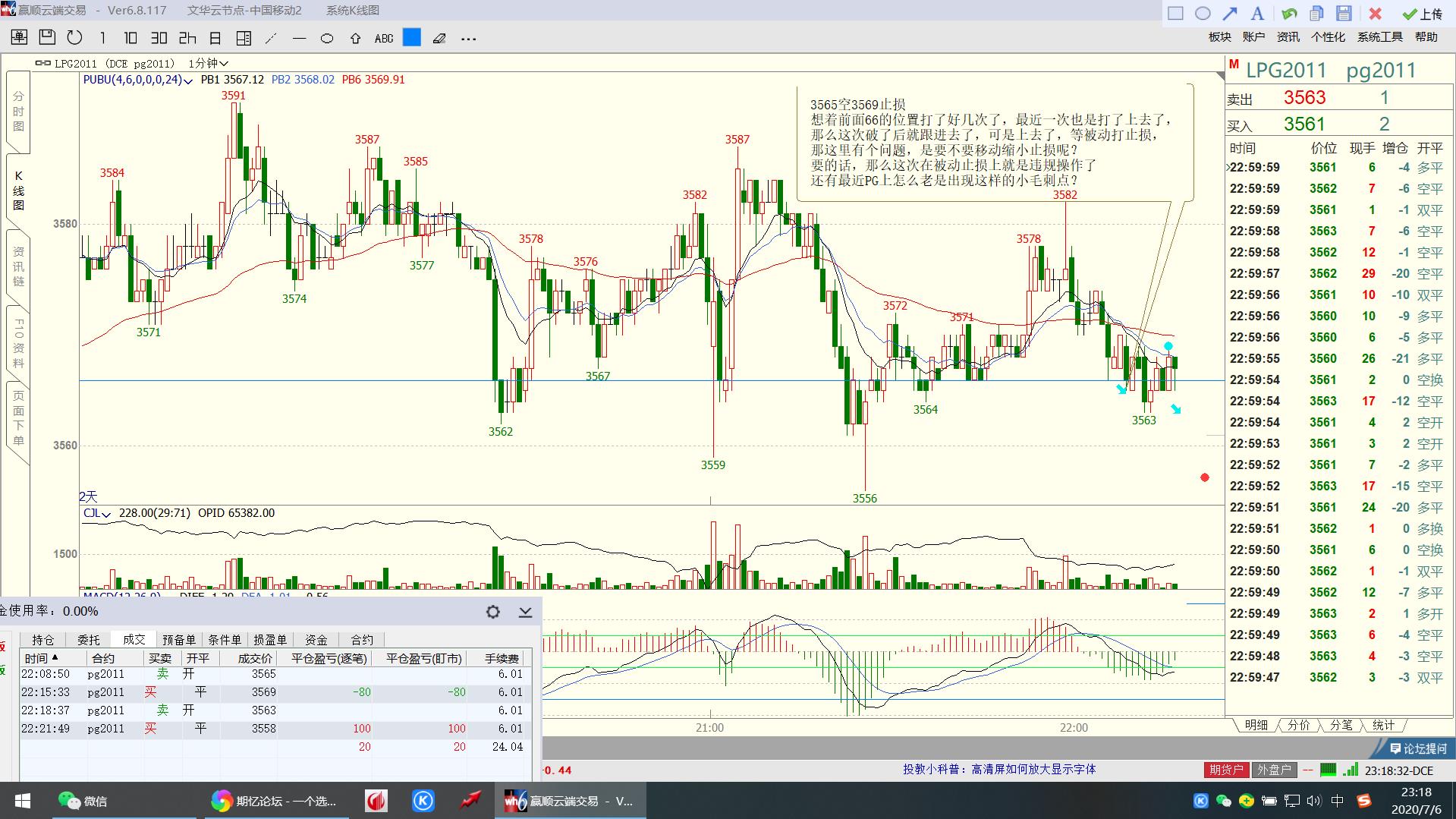
Task: Select the rectangle annotation tool
Action: coord(1175,13)
